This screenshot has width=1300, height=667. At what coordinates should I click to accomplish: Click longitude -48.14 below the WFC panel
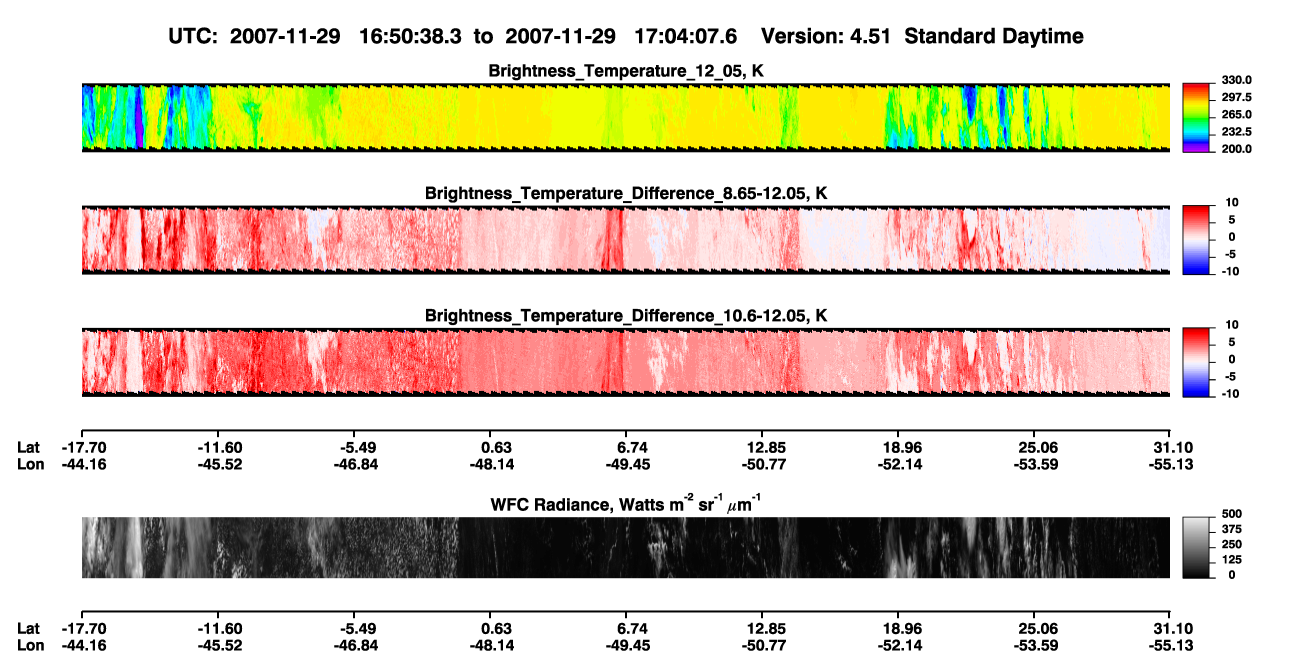492,645
